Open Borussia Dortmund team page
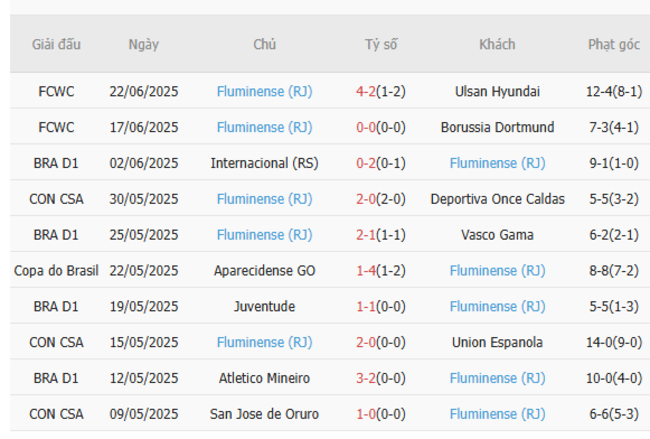 click(497, 127)
